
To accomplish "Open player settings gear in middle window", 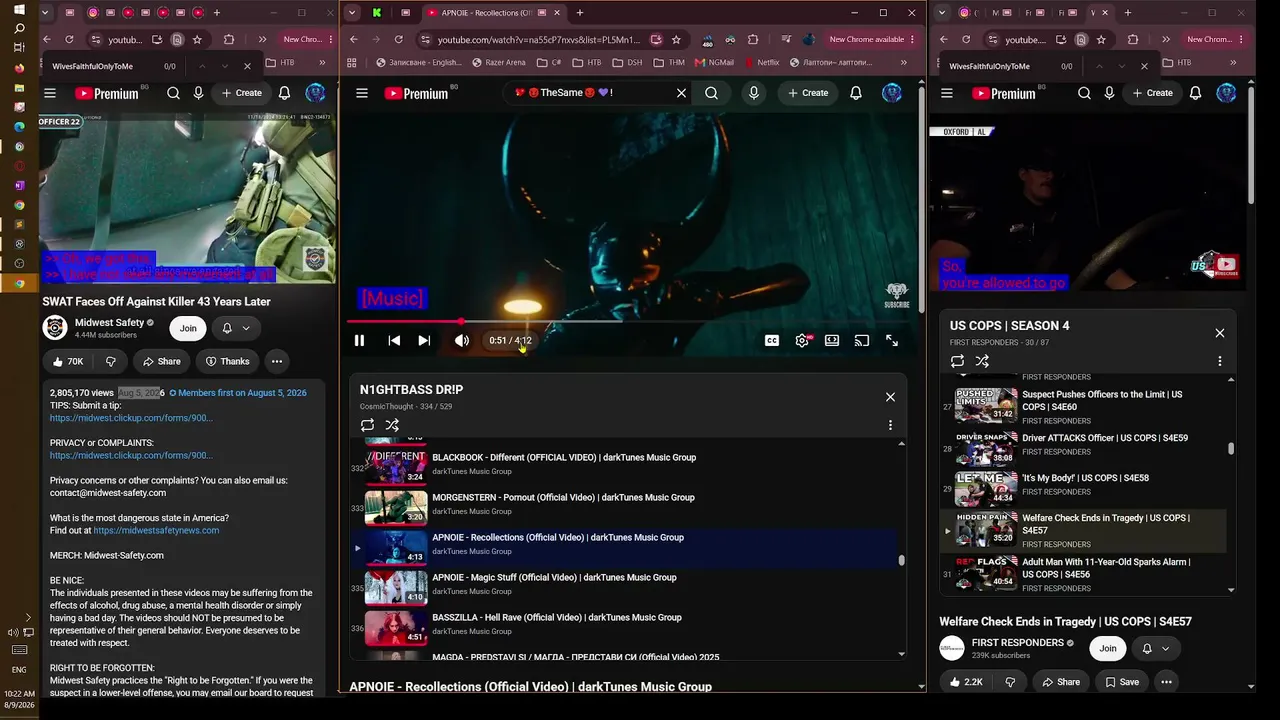I will (802, 341).
